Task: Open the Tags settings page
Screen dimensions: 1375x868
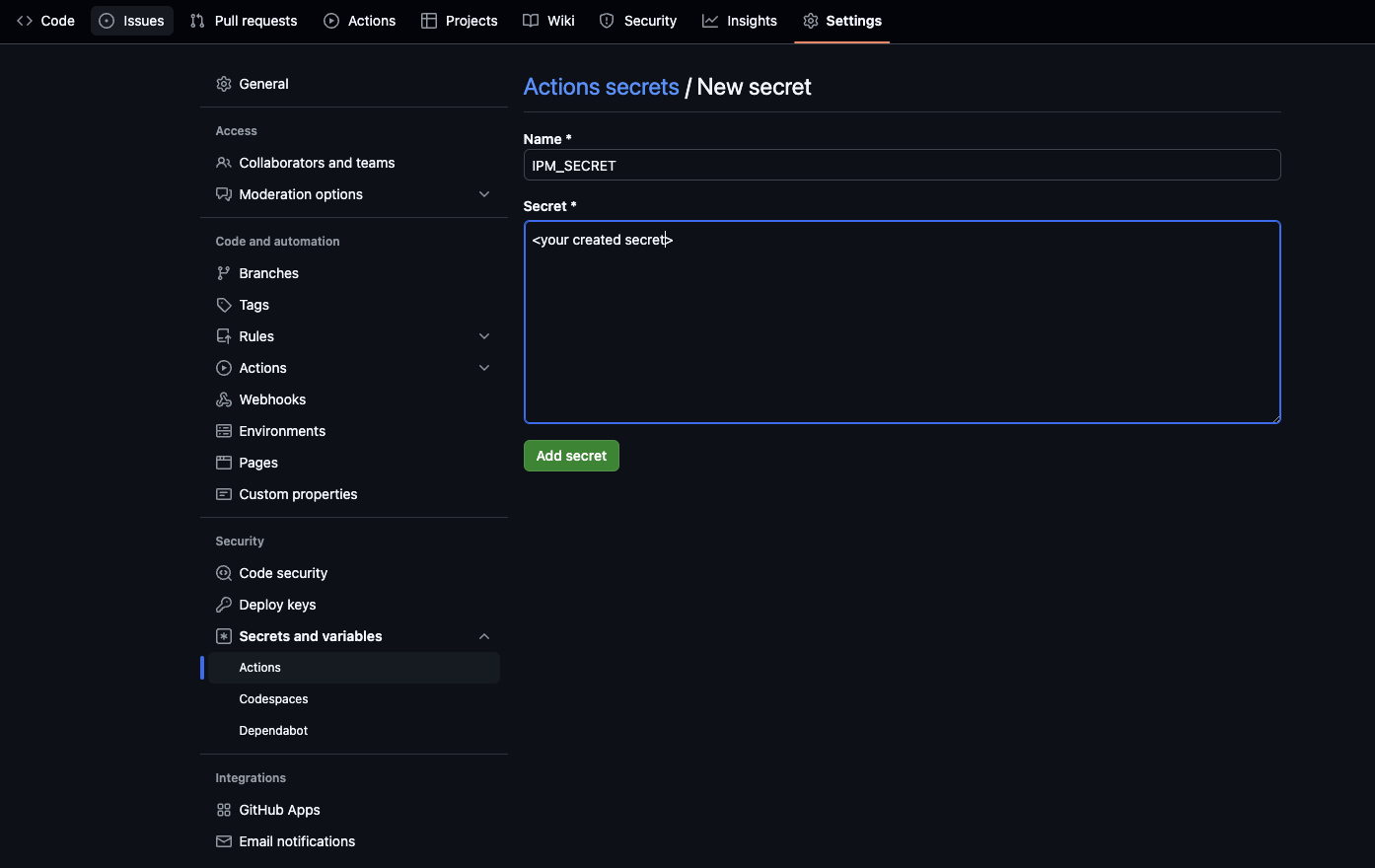Action: point(354,305)
